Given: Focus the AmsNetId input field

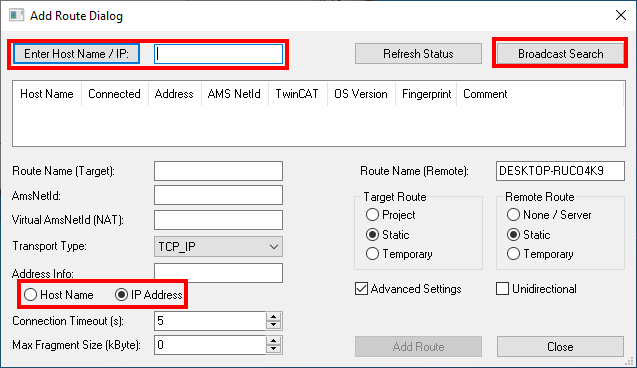Looking at the screenshot, I should (x=219, y=195).
